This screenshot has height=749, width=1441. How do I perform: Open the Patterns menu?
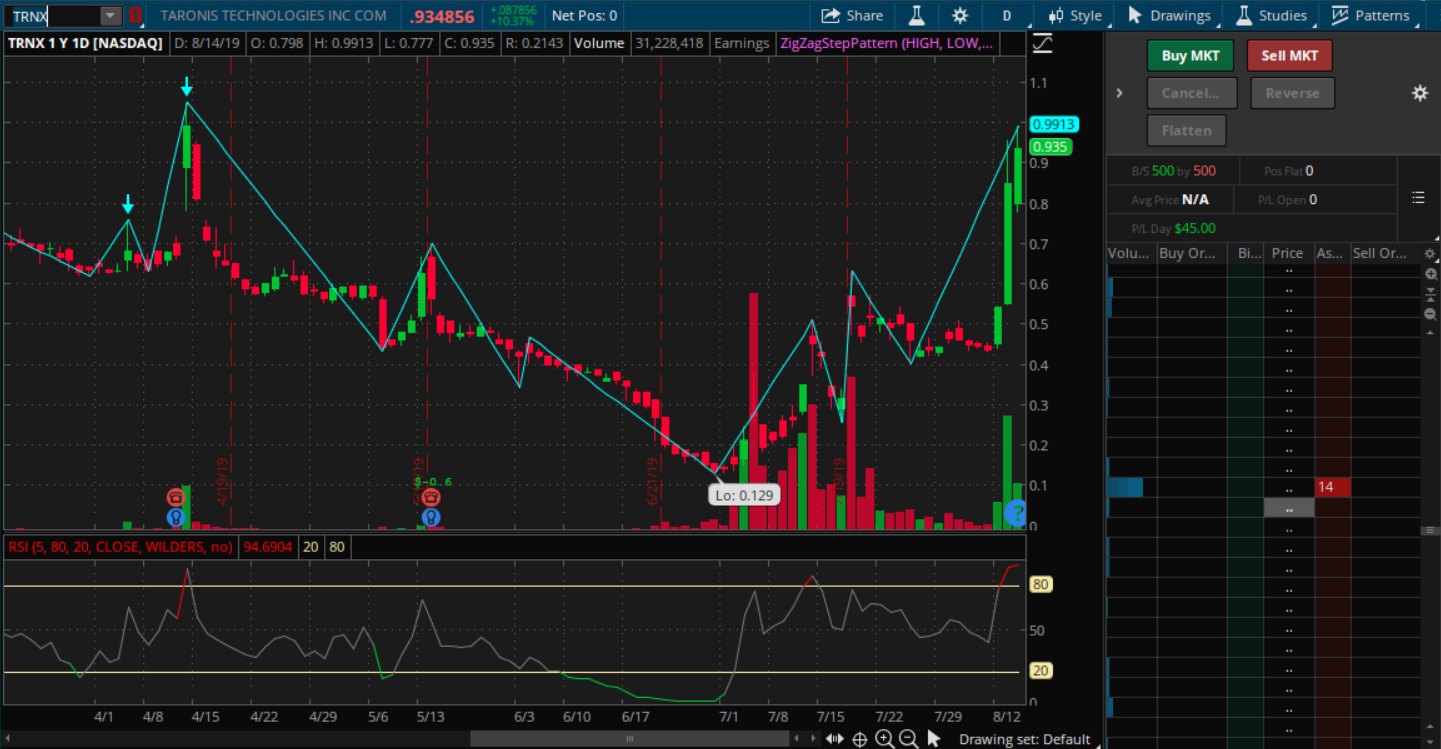pos(1369,16)
